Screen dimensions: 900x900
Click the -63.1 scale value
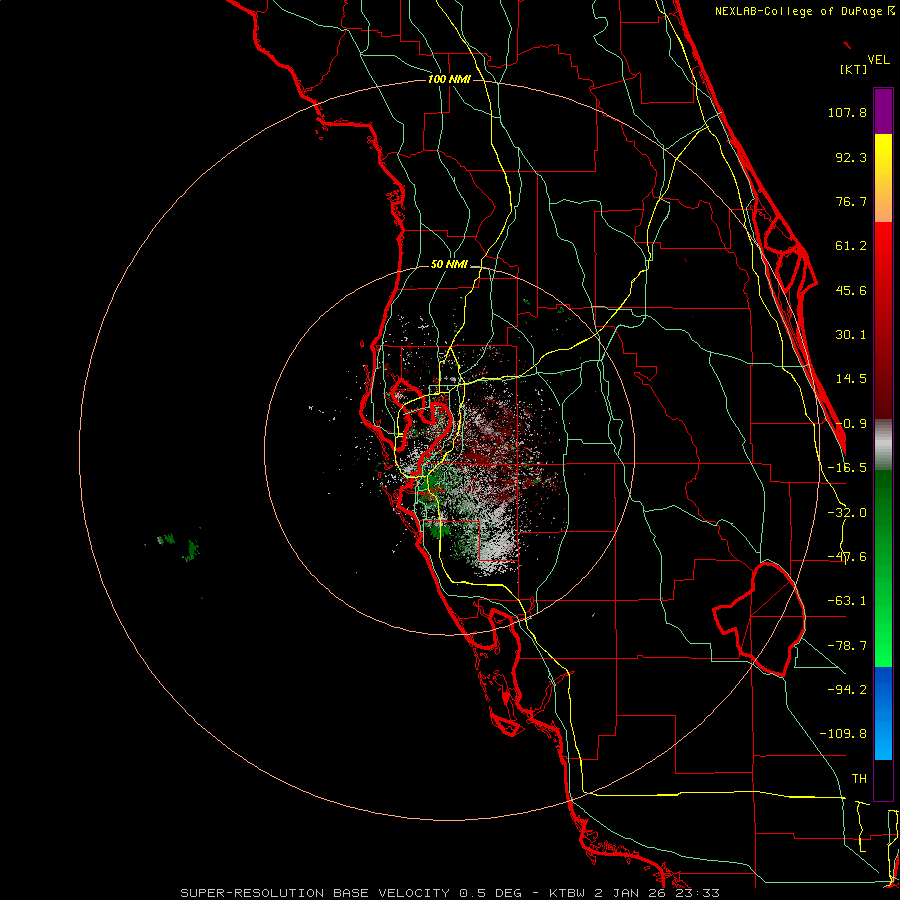point(847,601)
